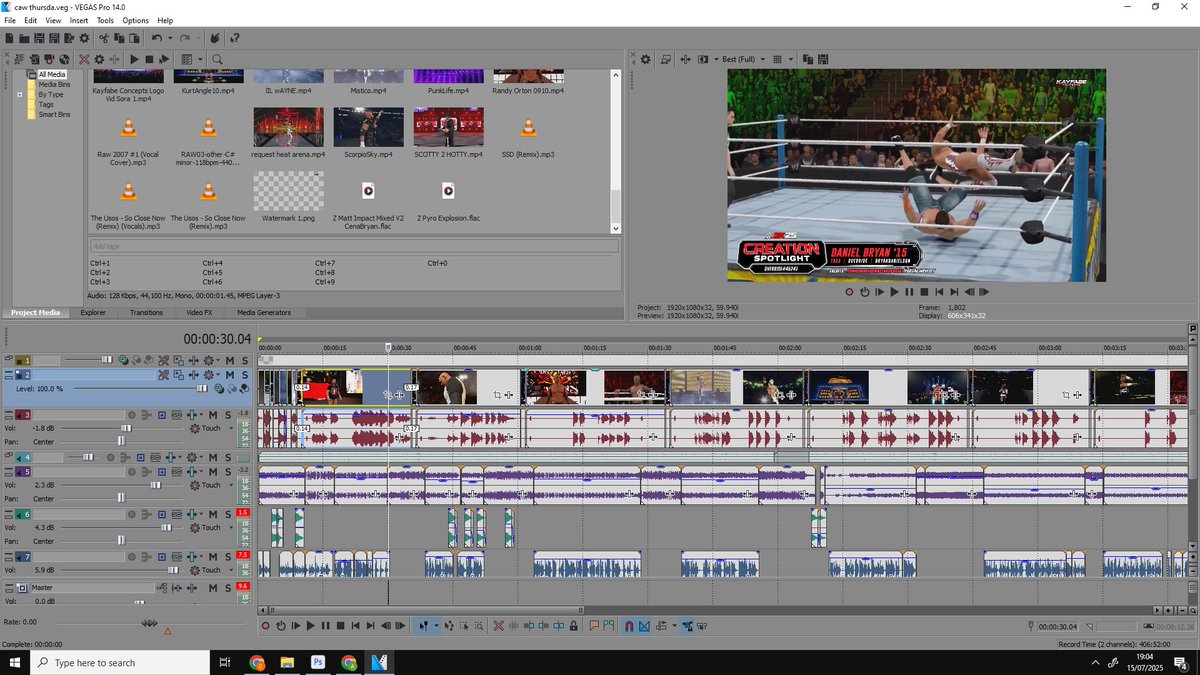1200x675 pixels.
Task: Select Media Bins in the tree
Action: 54,84
